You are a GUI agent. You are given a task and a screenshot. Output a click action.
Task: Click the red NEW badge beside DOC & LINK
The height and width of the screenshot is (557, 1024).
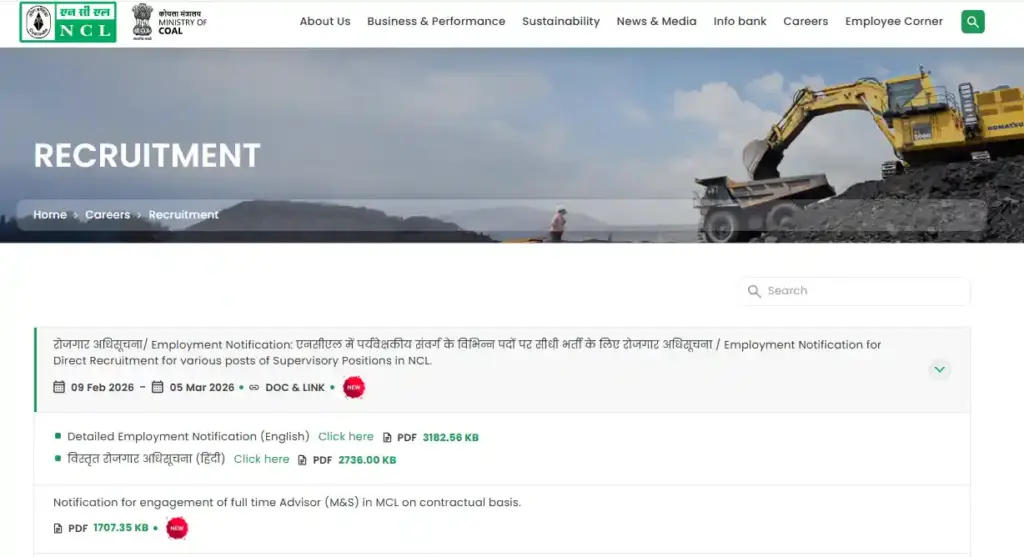pos(353,387)
